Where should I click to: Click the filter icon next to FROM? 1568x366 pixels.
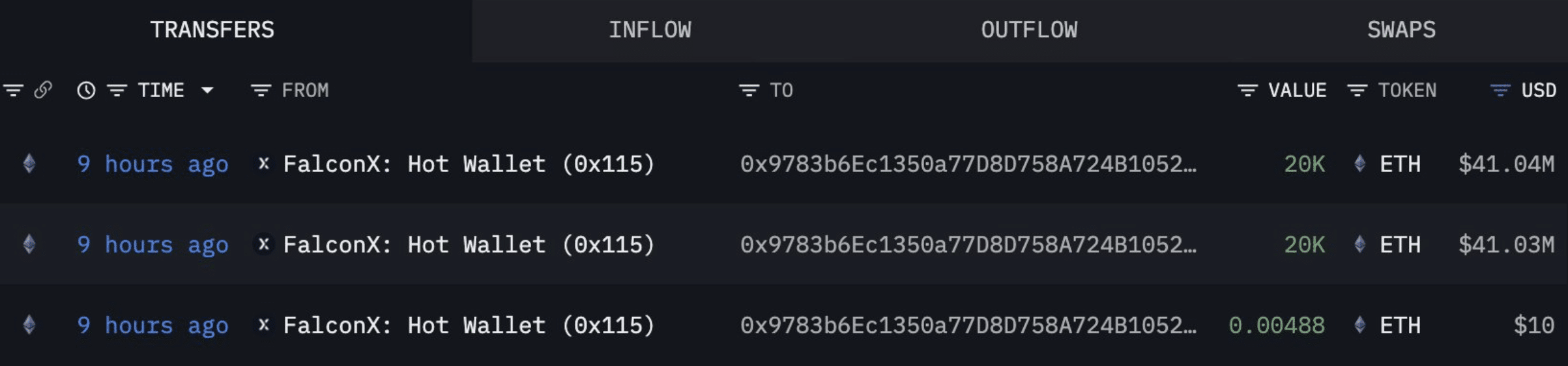[x=261, y=91]
